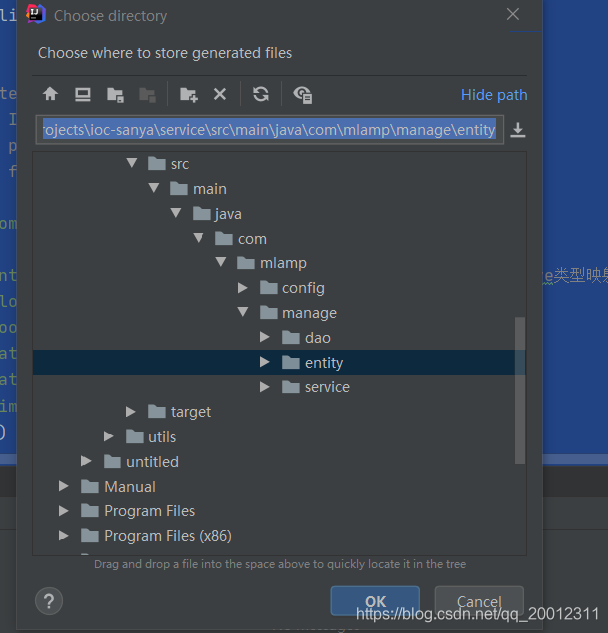Cancel the directory chooser
This screenshot has width=608, height=633.
(x=479, y=601)
